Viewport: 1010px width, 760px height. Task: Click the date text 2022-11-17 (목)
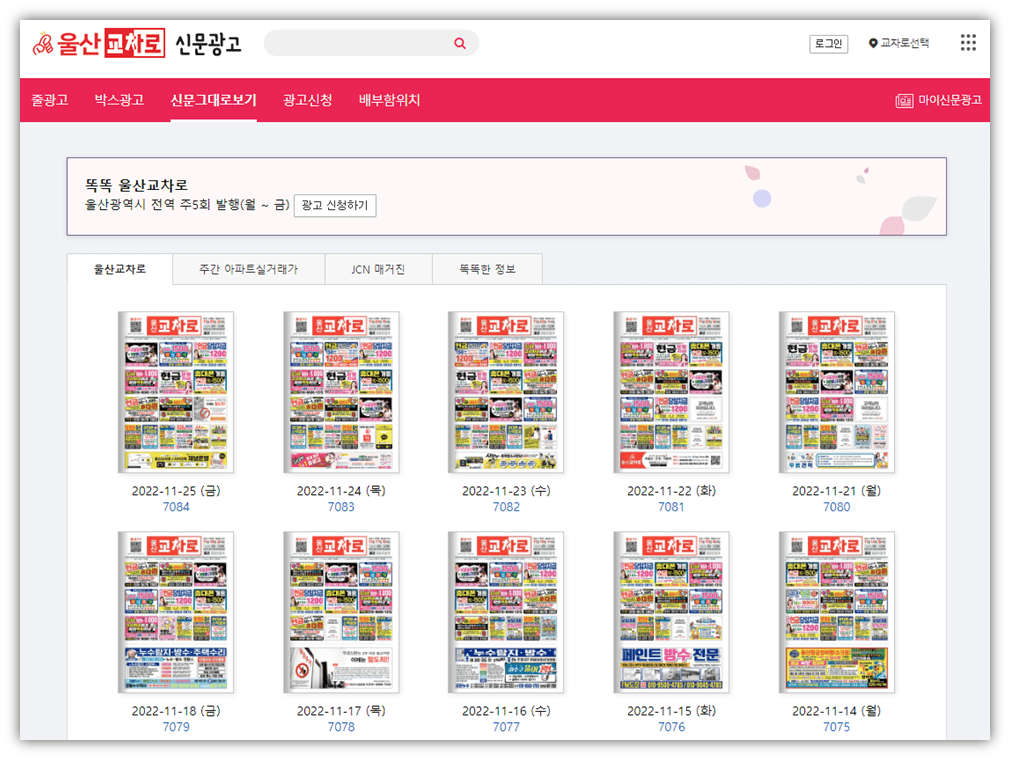click(x=341, y=711)
